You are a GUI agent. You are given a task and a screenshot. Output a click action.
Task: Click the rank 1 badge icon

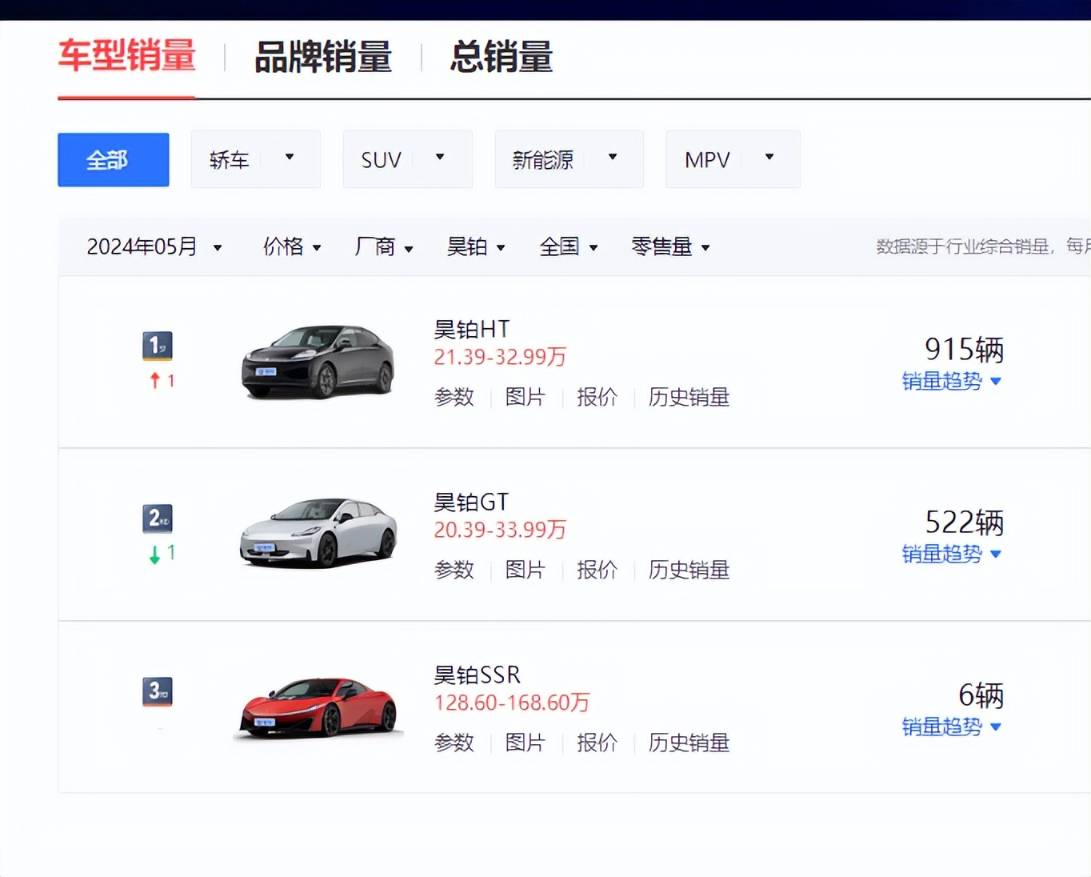[x=157, y=346]
